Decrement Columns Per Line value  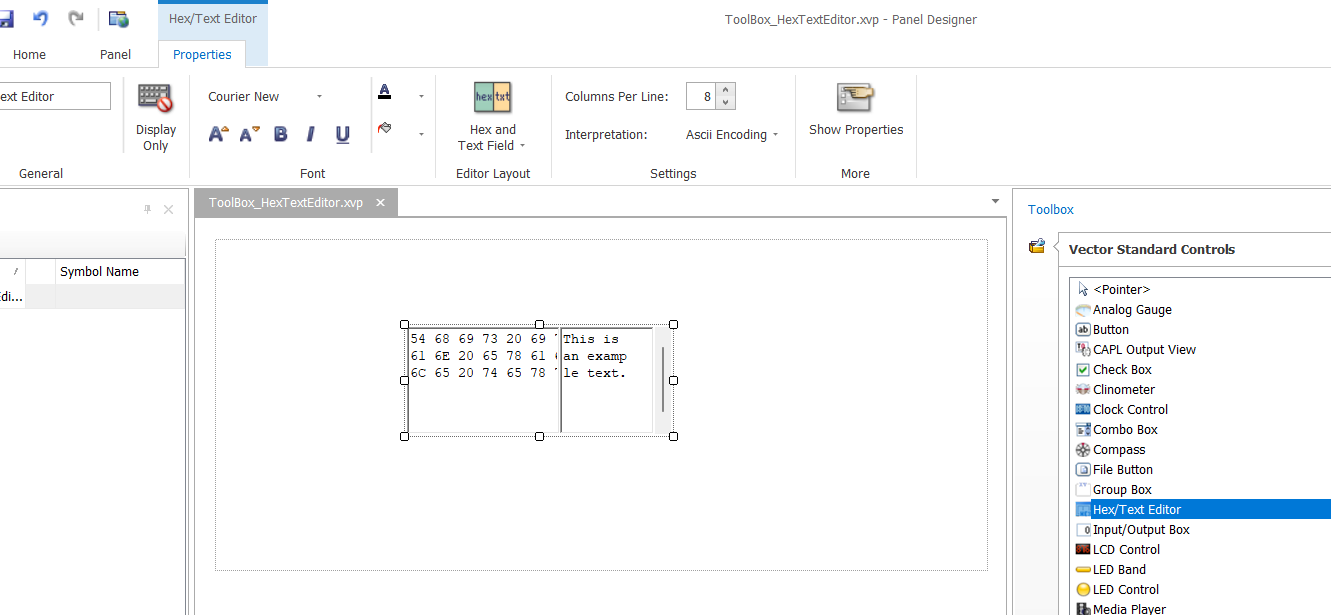tap(726, 104)
